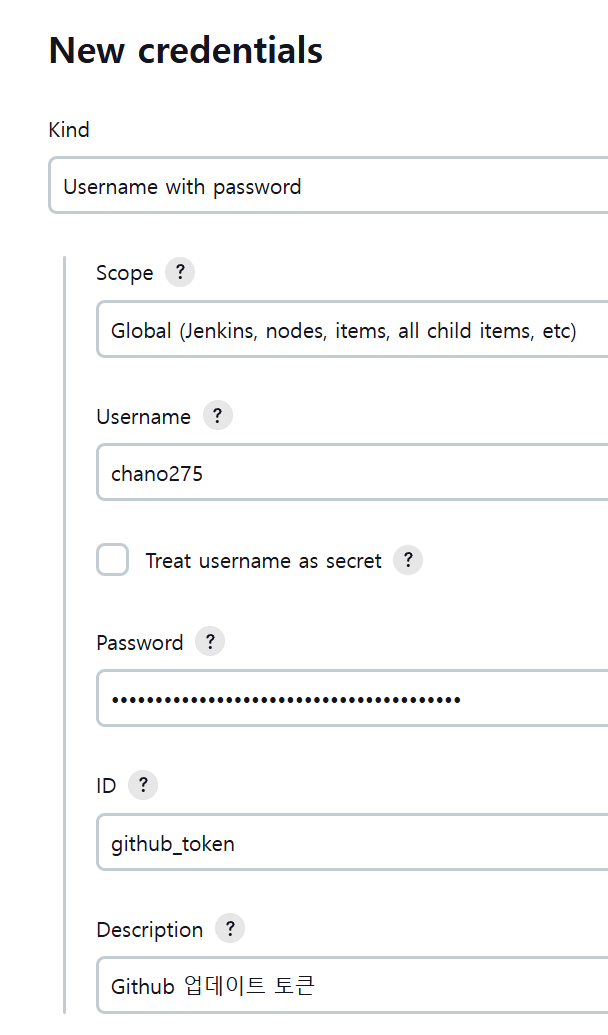Click the Kind label above the dropdown
608x1035 pixels.
(x=69, y=130)
